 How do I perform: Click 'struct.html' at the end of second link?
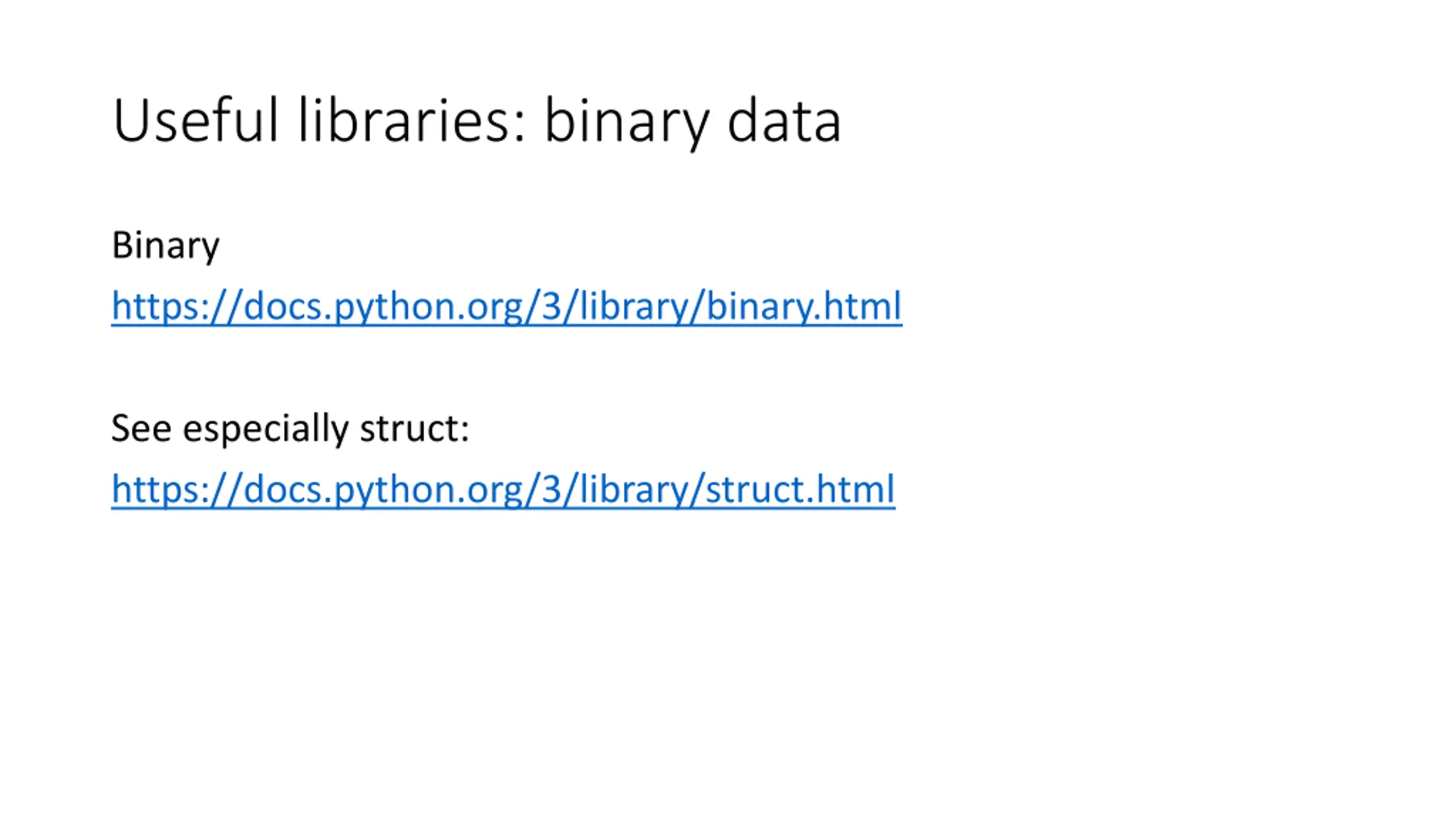pos(801,490)
